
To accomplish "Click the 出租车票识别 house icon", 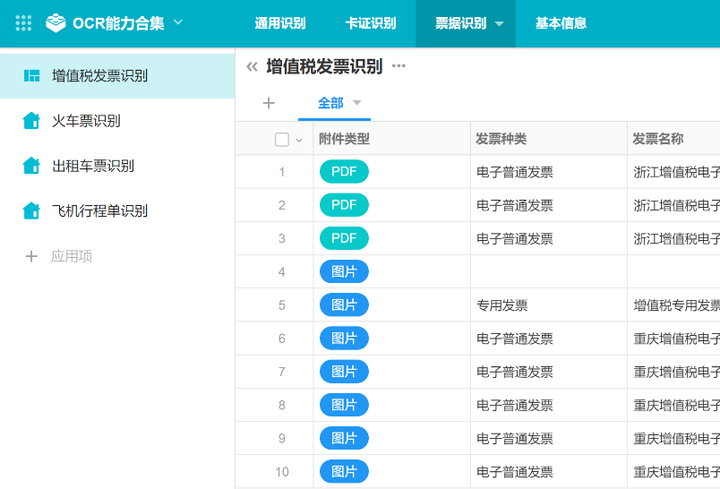I will tap(31, 166).
